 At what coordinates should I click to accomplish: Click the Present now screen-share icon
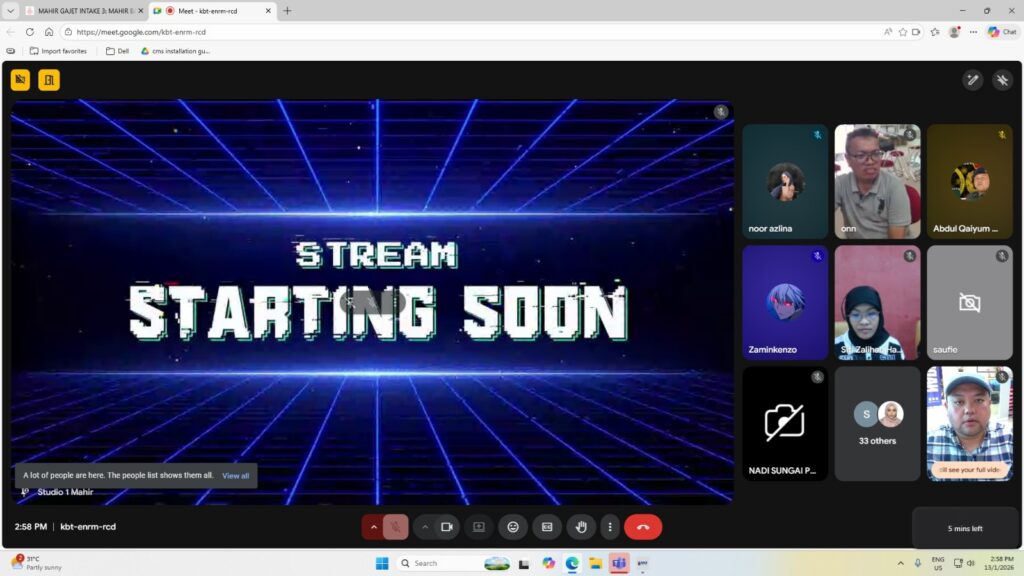click(x=479, y=527)
